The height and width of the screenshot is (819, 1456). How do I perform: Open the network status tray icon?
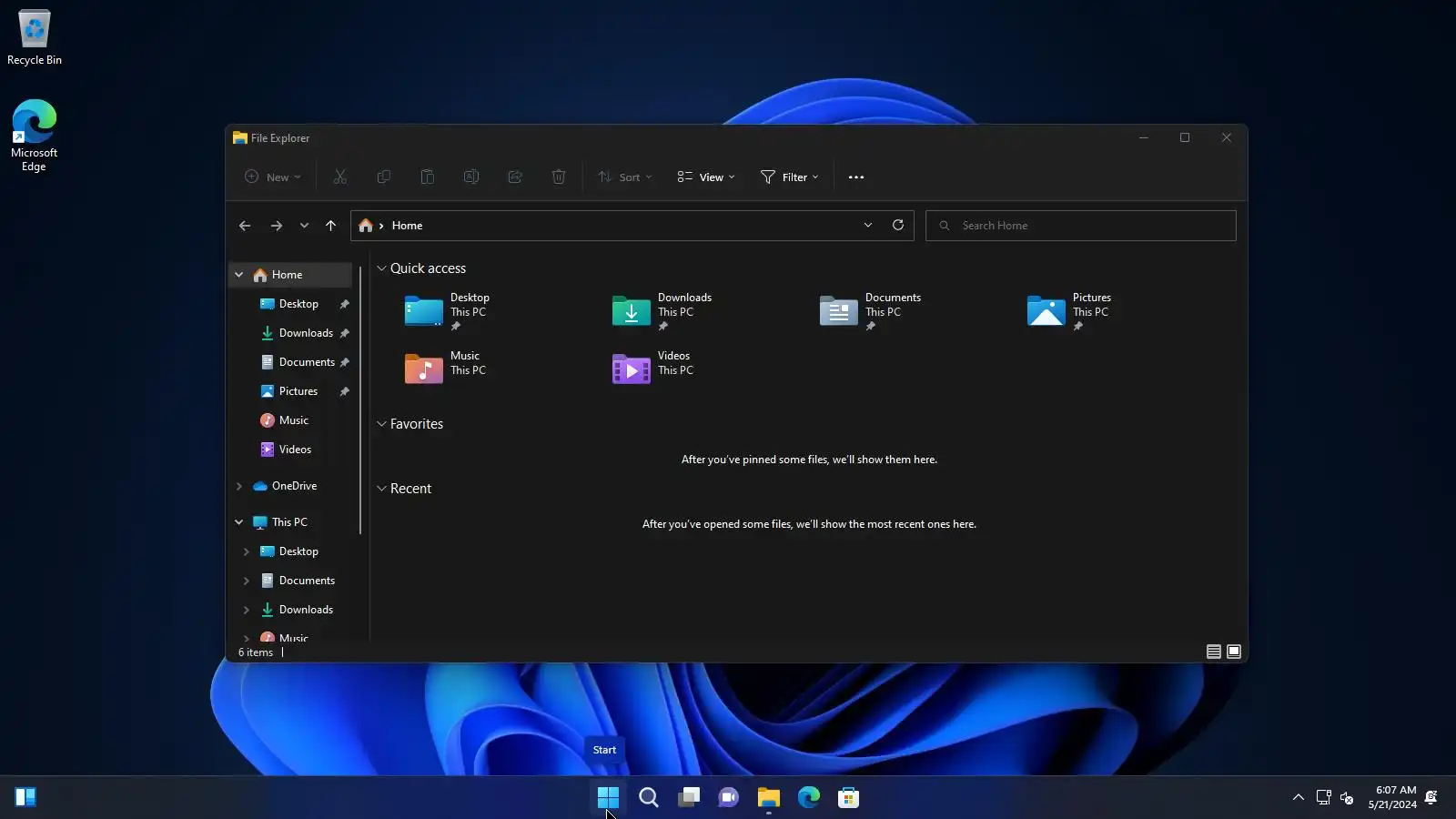click(x=1324, y=798)
